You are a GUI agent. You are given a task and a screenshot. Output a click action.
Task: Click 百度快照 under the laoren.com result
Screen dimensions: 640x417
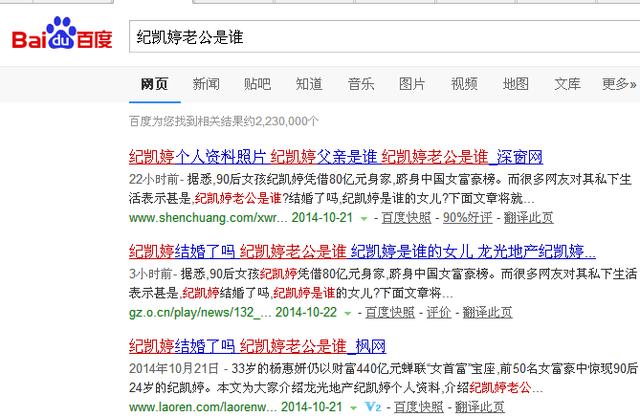coord(419,407)
